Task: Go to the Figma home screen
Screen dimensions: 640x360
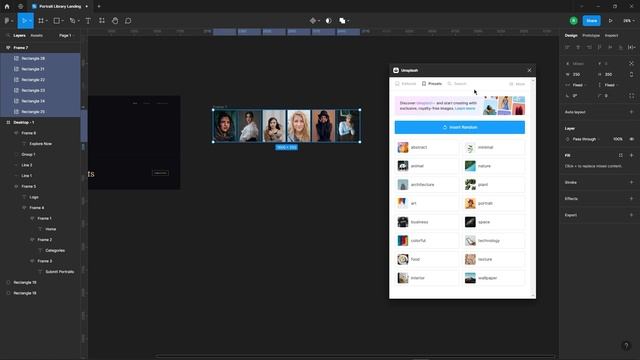Action: click(x=7, y=7)
